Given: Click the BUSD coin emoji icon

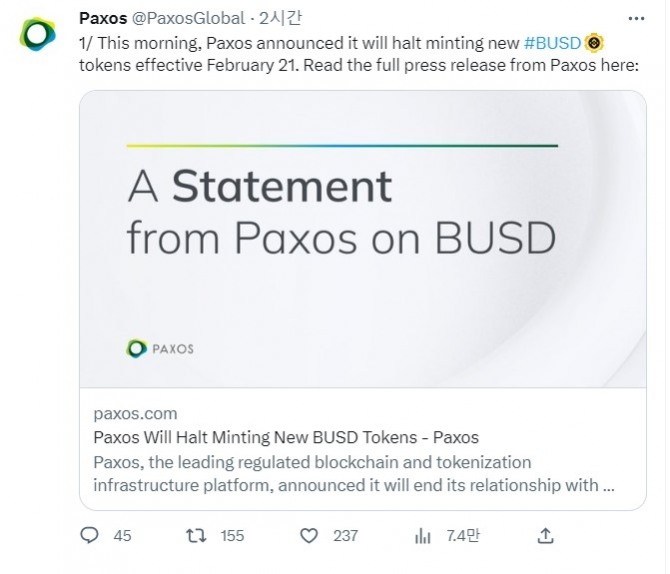Looking at the screenshot, I should pos(595,43).
